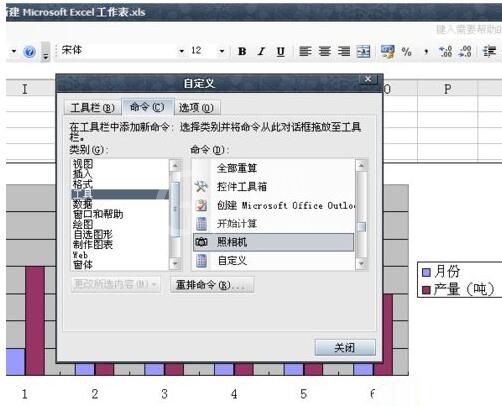Select 绘图 in the category list

[x=83, y=224]
